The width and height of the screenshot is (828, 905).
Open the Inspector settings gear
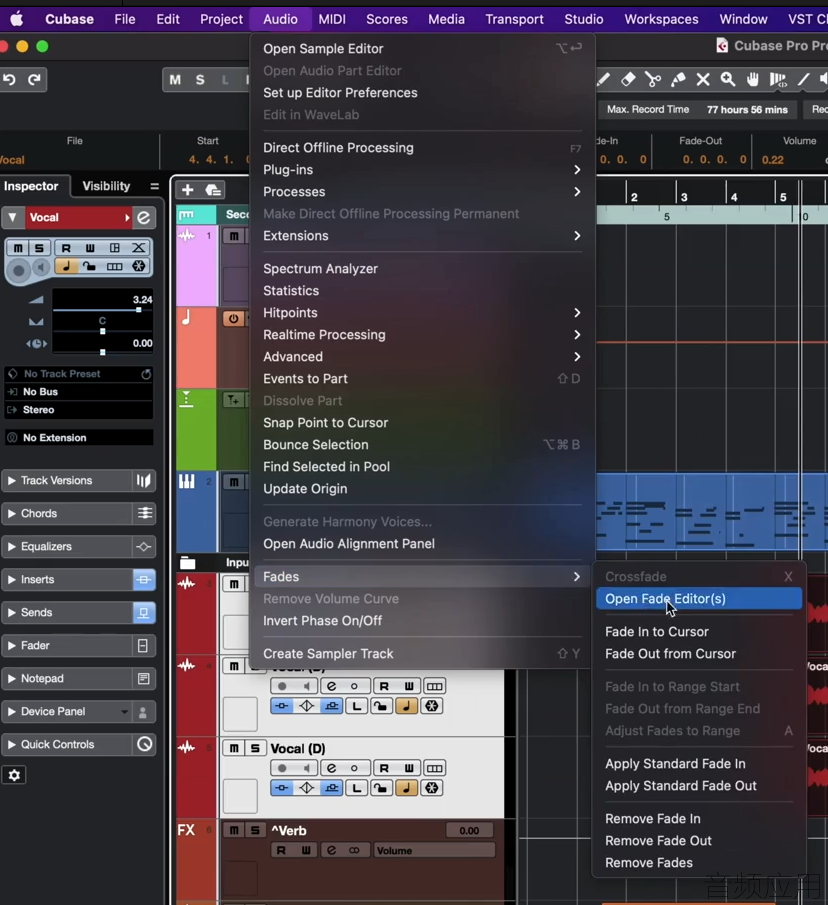coord(14,775)
